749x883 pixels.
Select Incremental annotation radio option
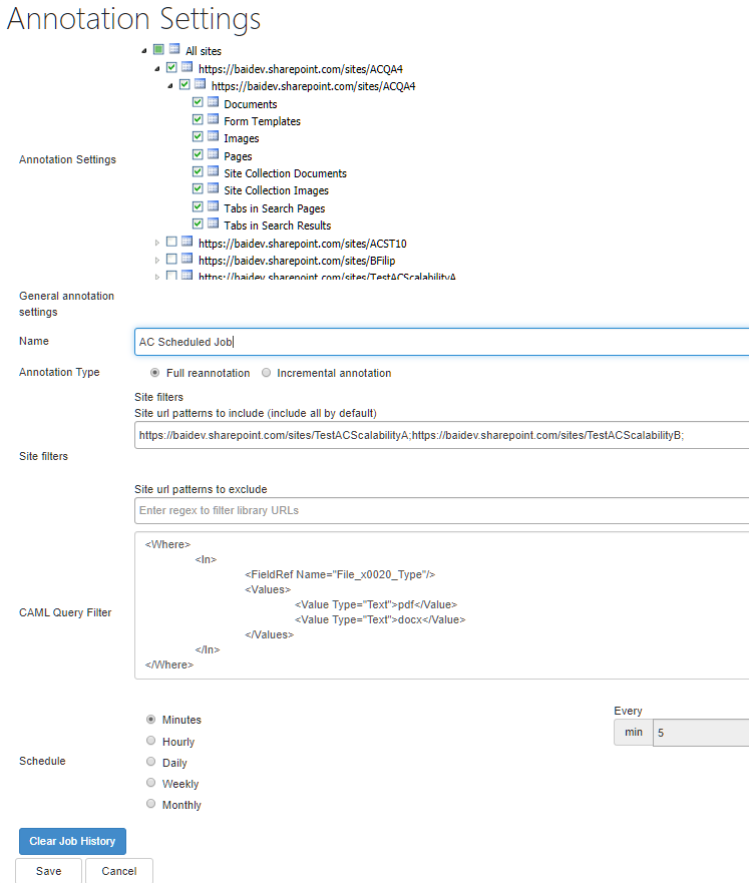pyautogui.click(x=266, y=373)
